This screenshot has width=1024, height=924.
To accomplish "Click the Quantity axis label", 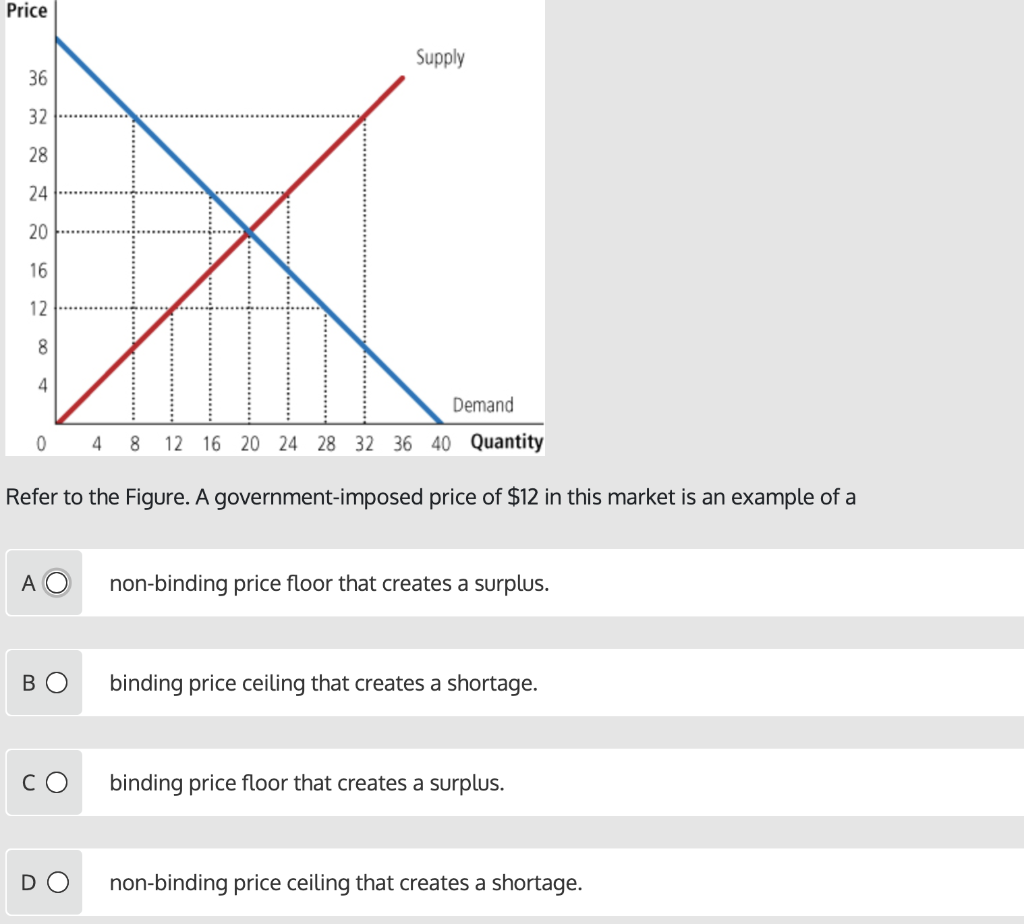I will click(x=508, y=442).
